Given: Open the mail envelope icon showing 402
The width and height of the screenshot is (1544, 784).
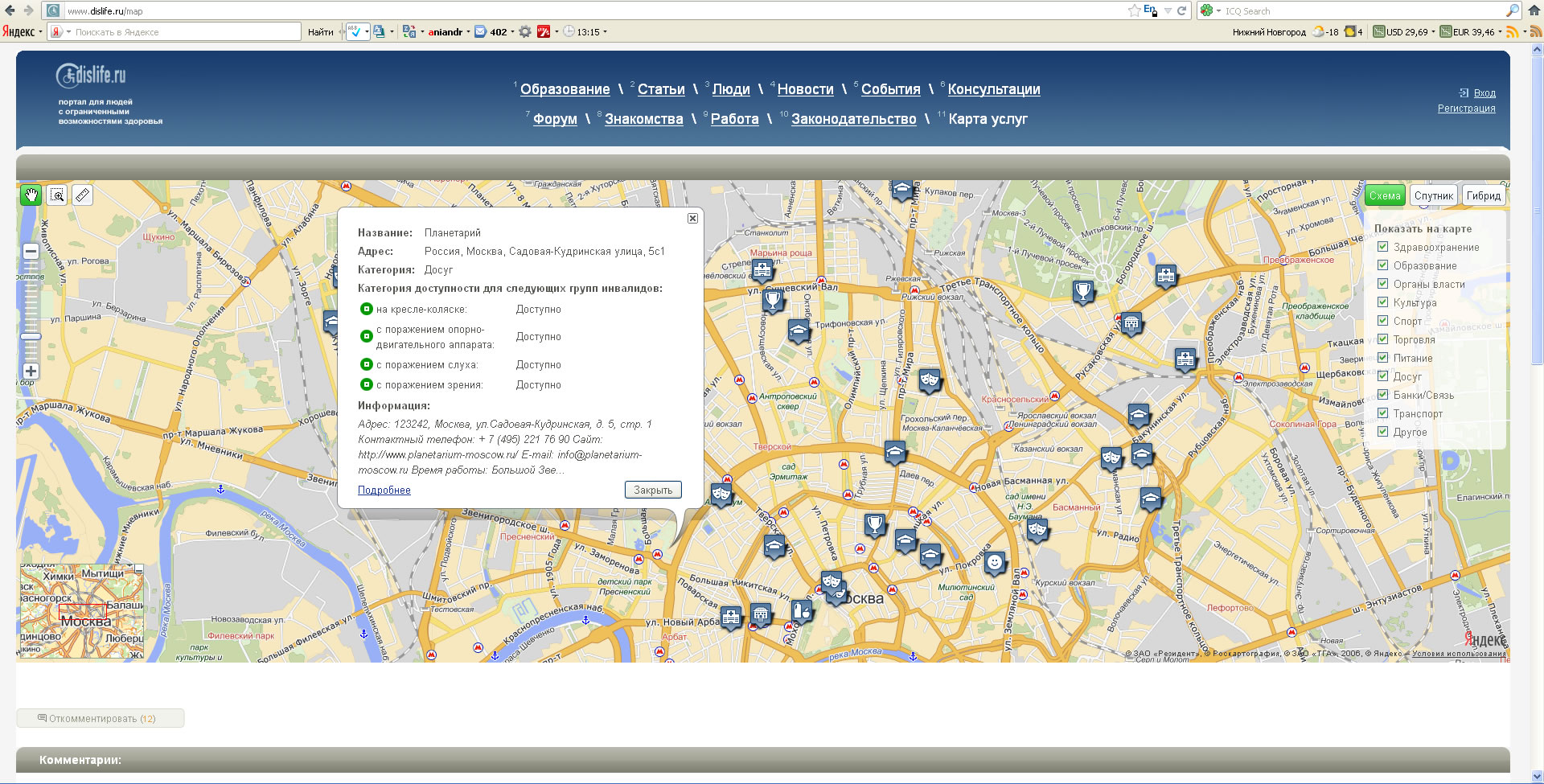Looking at the screenshot, I should tap(480, 32).
